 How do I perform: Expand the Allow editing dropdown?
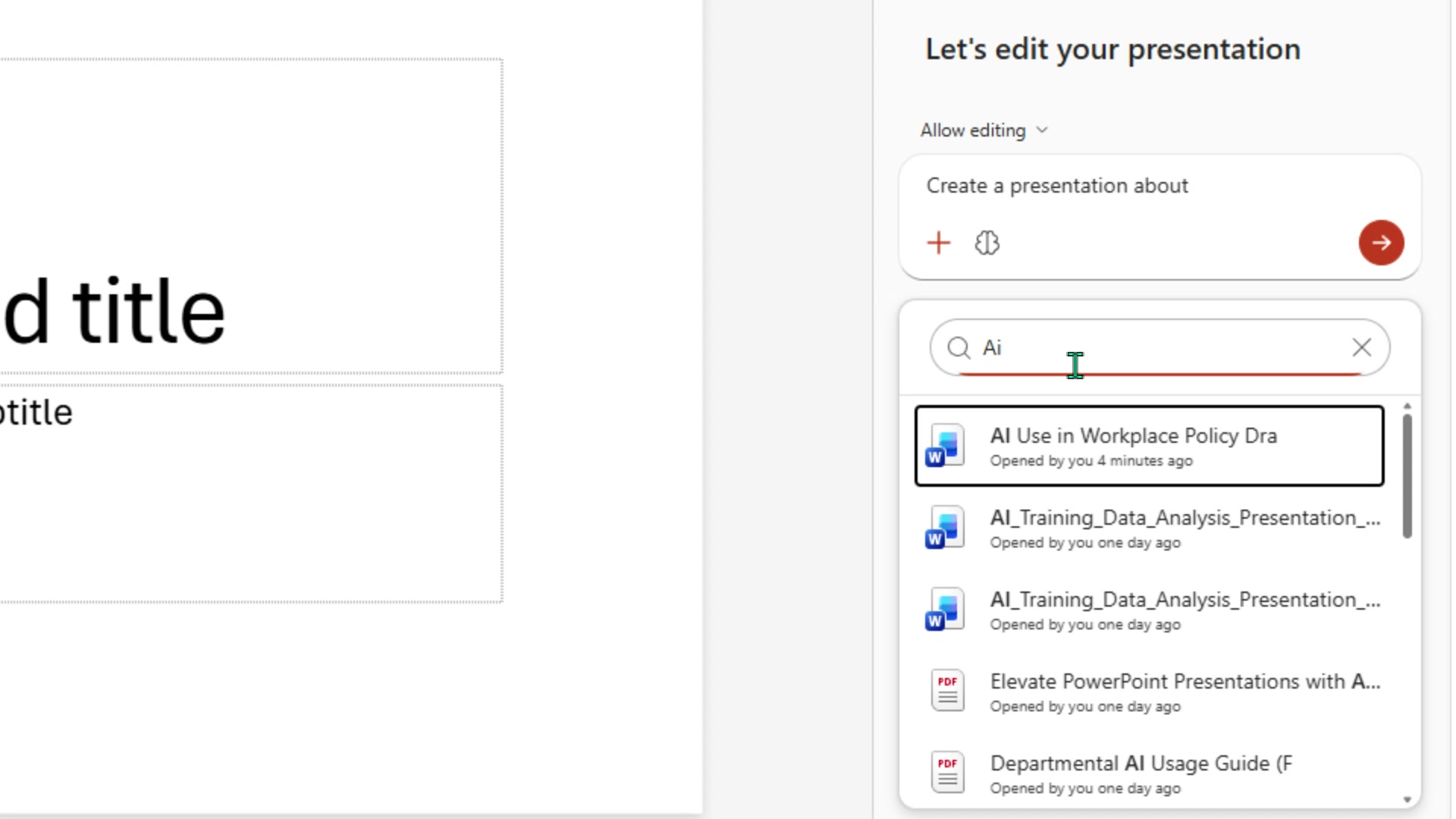click(x=984, y=130)
